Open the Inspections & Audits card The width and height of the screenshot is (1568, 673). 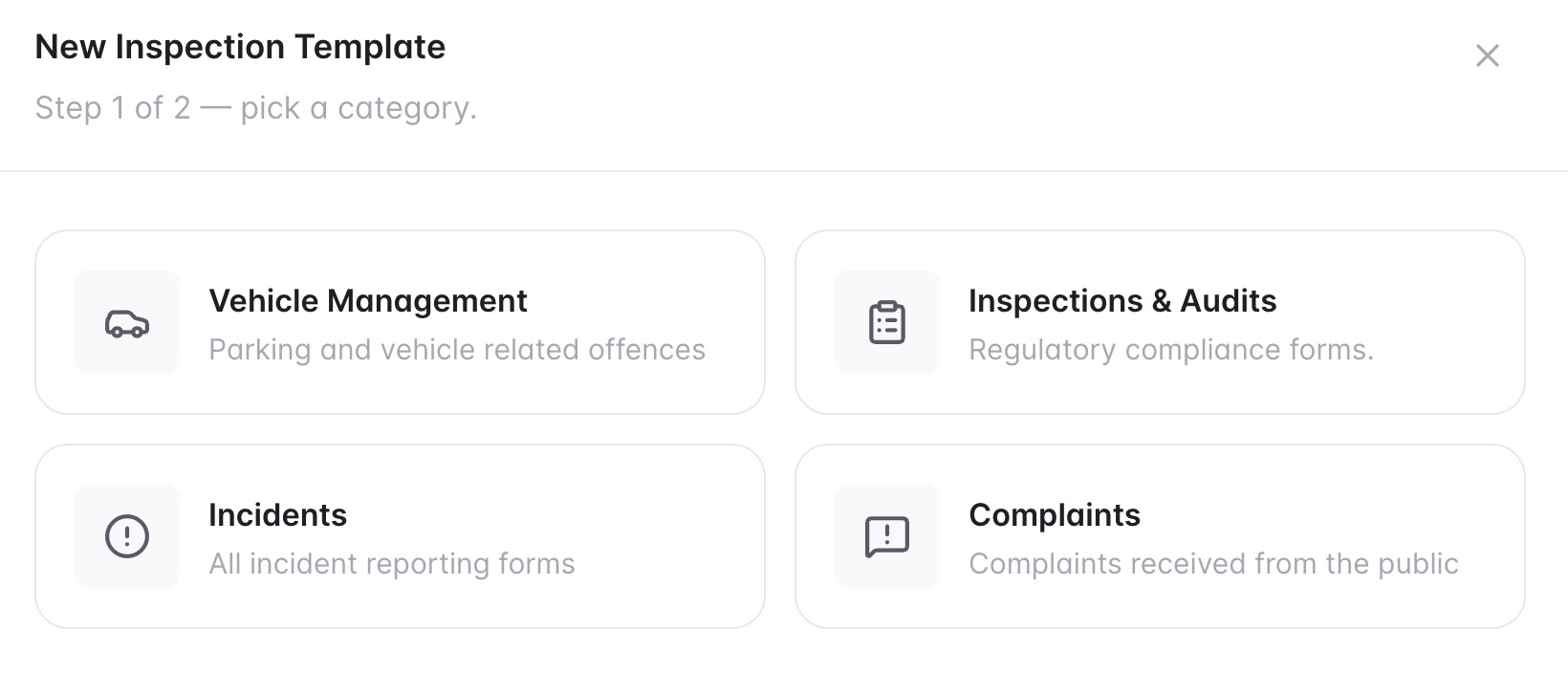tap(1160, 322)
